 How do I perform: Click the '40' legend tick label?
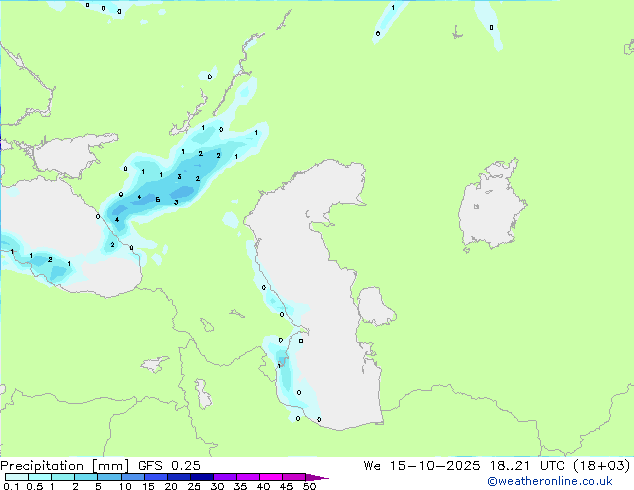[263, 486]
